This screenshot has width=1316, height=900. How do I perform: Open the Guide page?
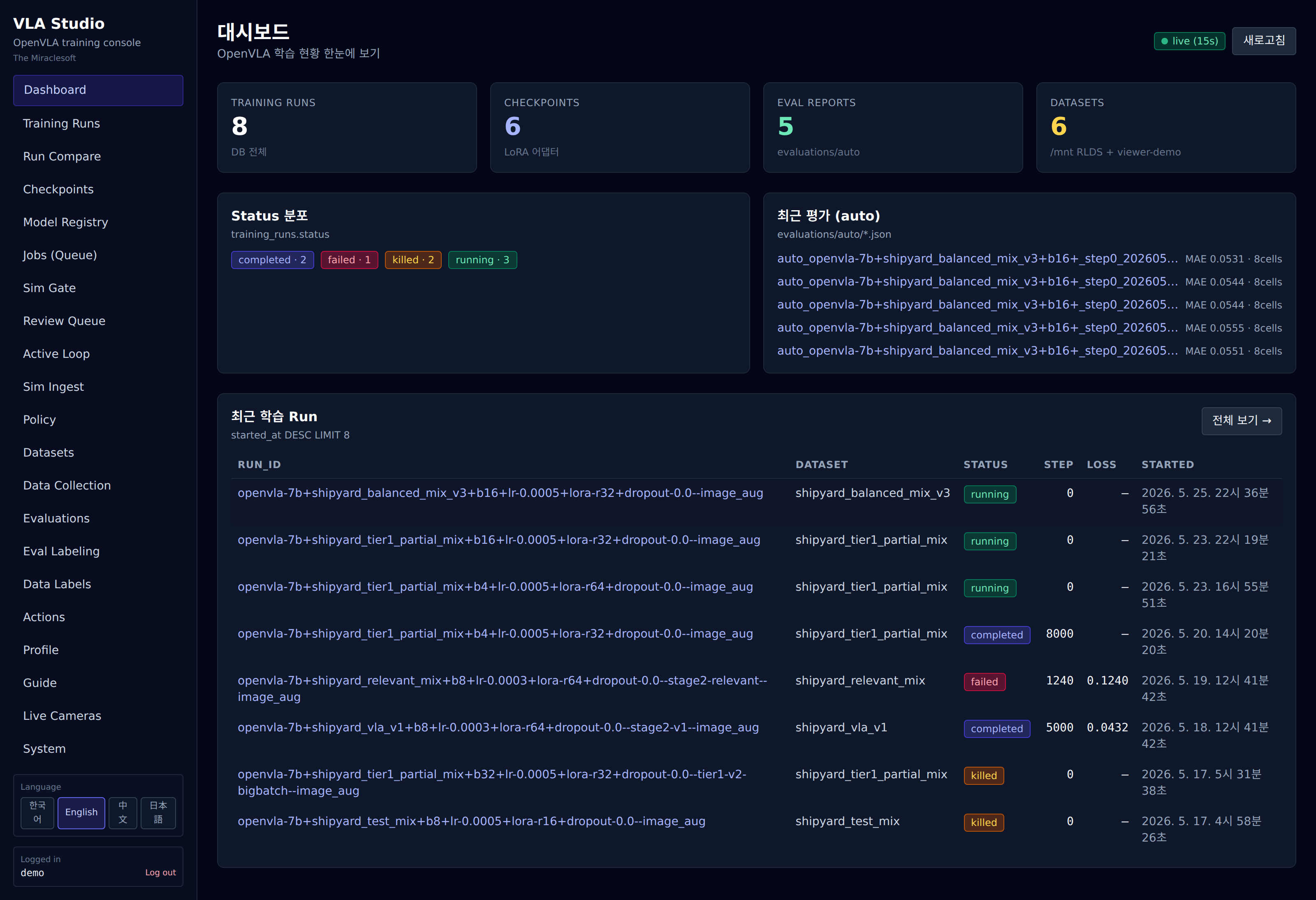click(98, 682)
